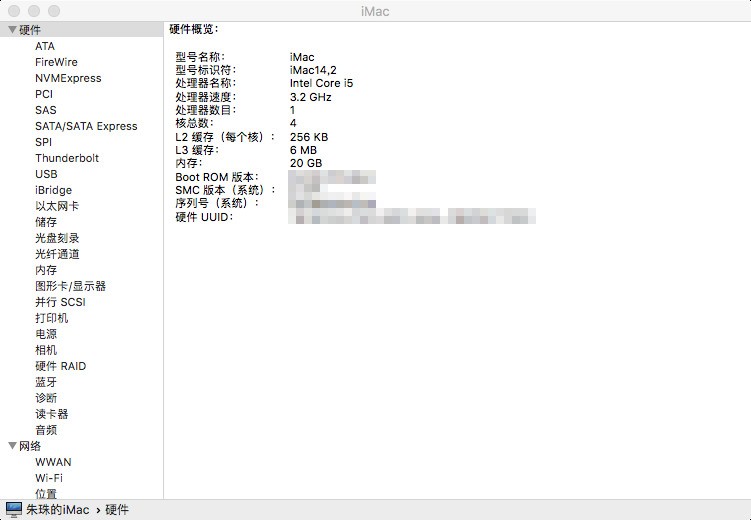This screenshot has width=751, height=520.
Task: Click 朱珠的iMac in the path bar
Action: coord(57,509)
